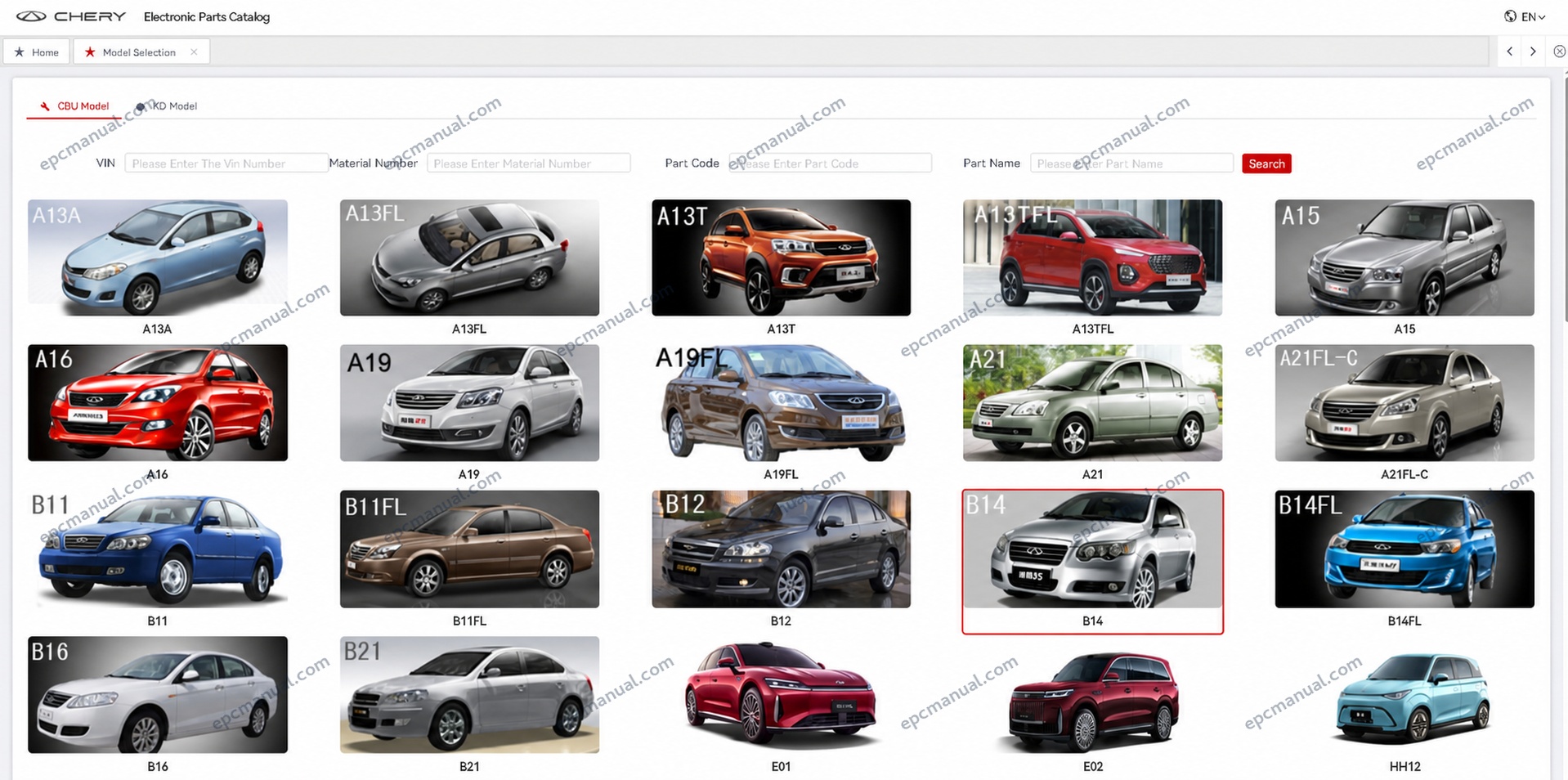This screenshot has width=1568, height=780.
Task: Select the A13T orange SUV thumbnail
Action: pyautogui.click(x=781, y=258)
